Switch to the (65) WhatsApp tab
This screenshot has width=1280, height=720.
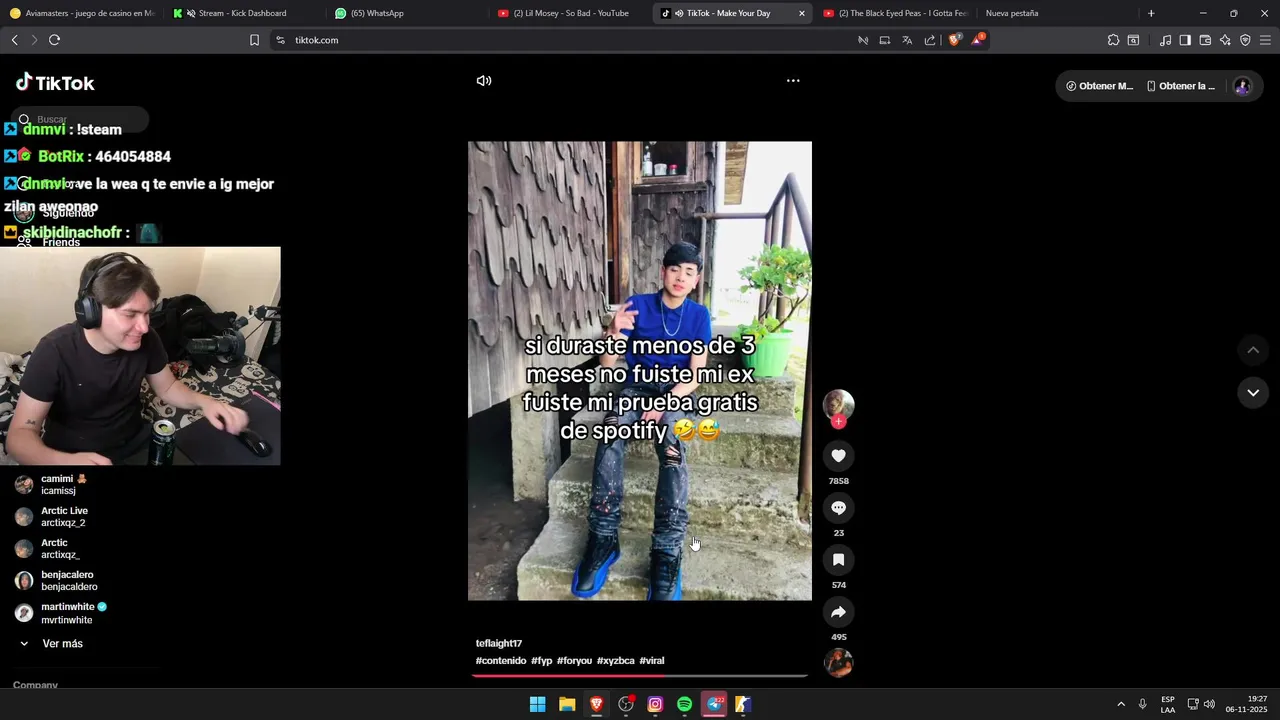405,13
